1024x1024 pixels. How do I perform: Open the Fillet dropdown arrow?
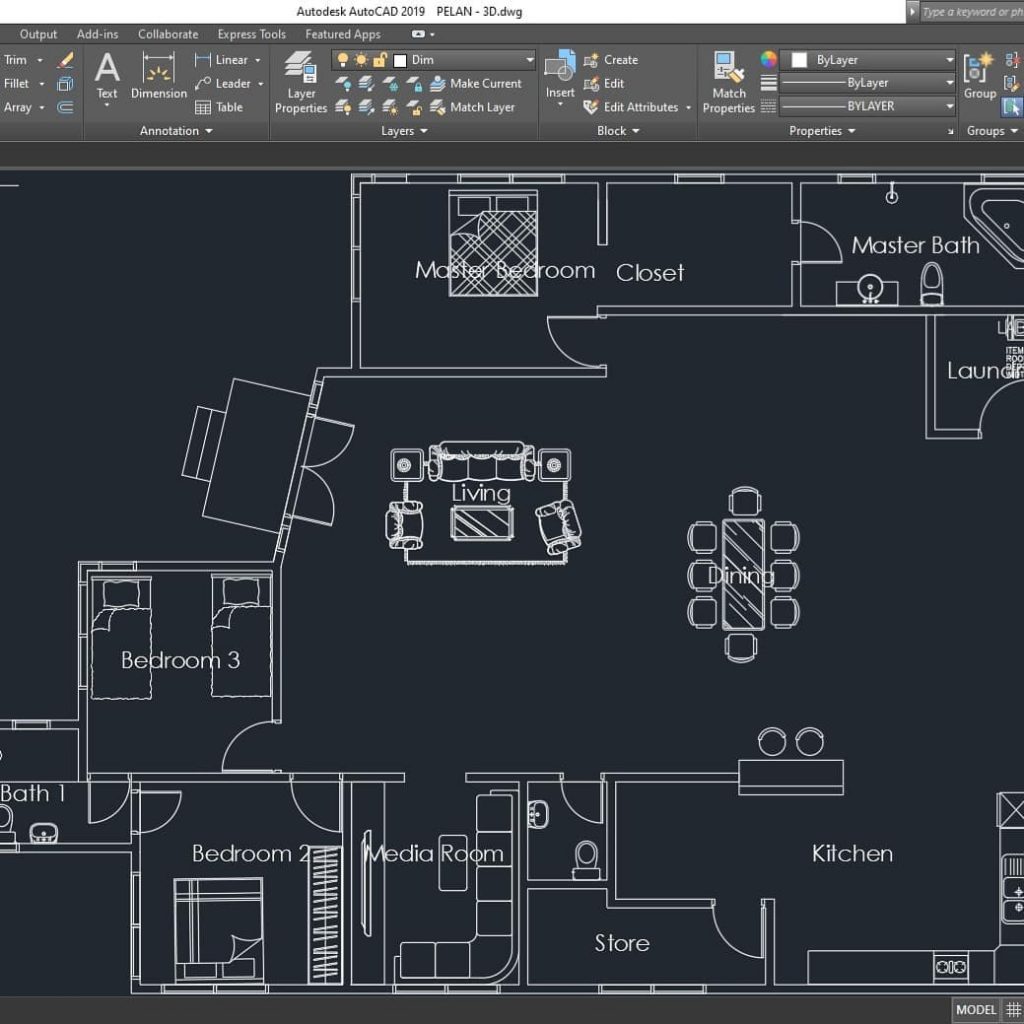41,84
